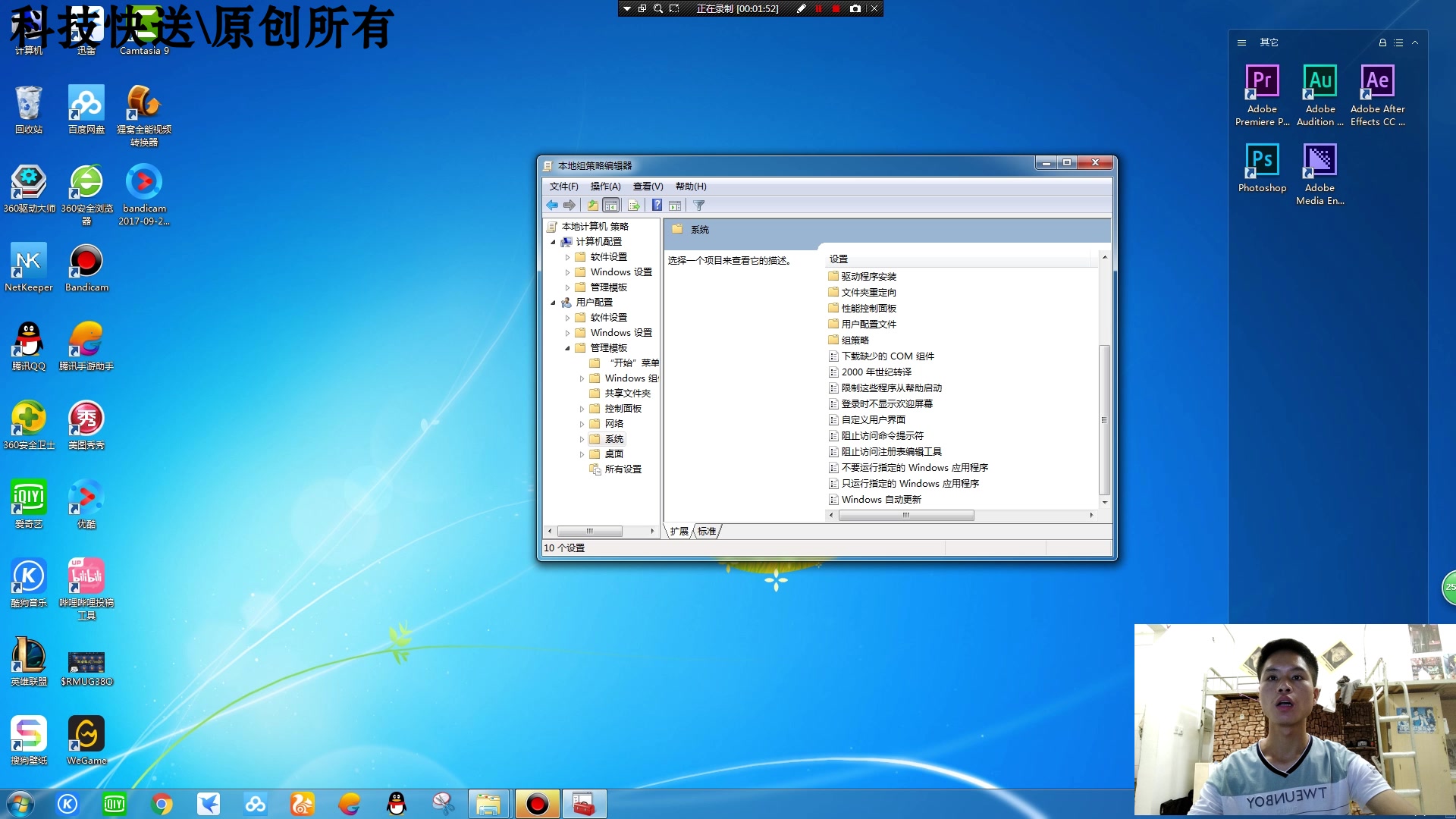Select the 系统 folder in the tree
The width and height of the screenshot is (1456, 819).
click(614, 439)
